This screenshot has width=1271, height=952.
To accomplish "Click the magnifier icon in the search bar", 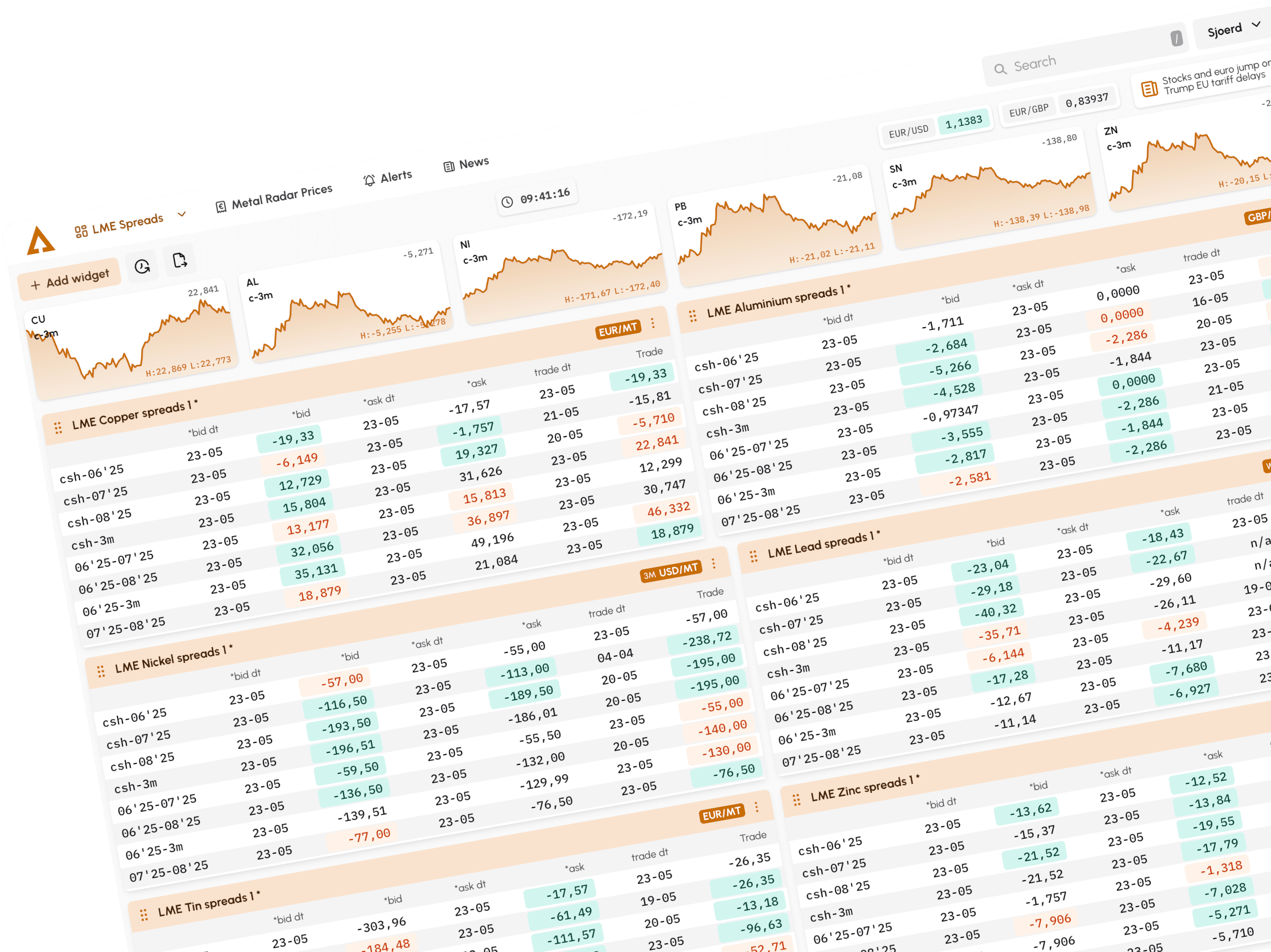I will click(1000, 68).
